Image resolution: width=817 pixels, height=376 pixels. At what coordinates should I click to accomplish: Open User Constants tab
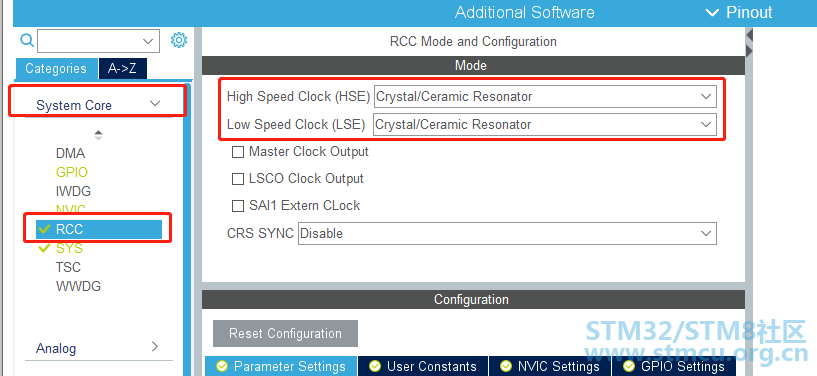[x=423, y=366]
